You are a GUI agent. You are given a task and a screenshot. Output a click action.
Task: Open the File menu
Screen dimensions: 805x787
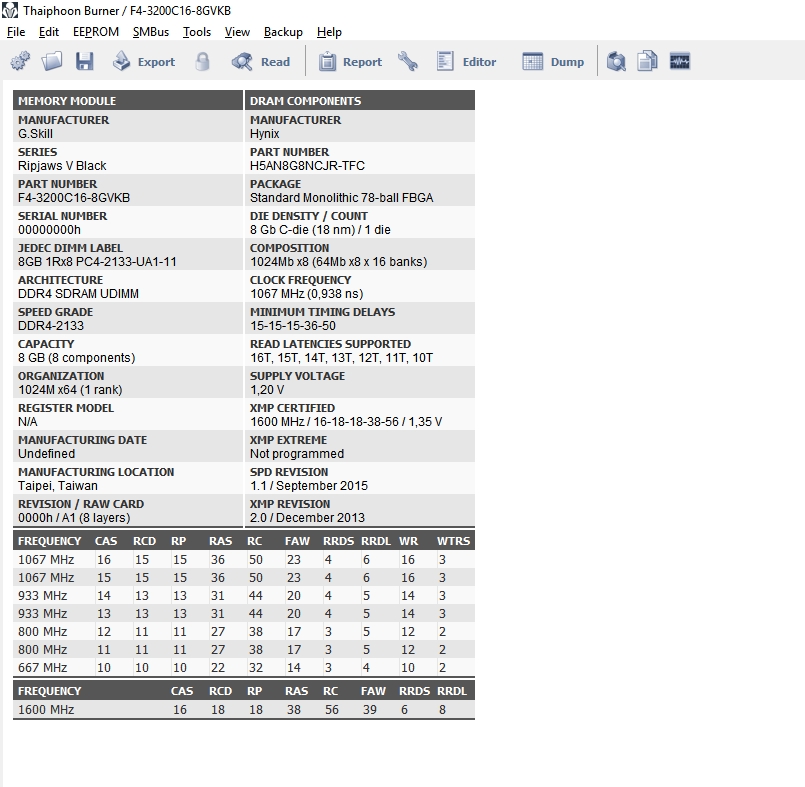[16, 32]
